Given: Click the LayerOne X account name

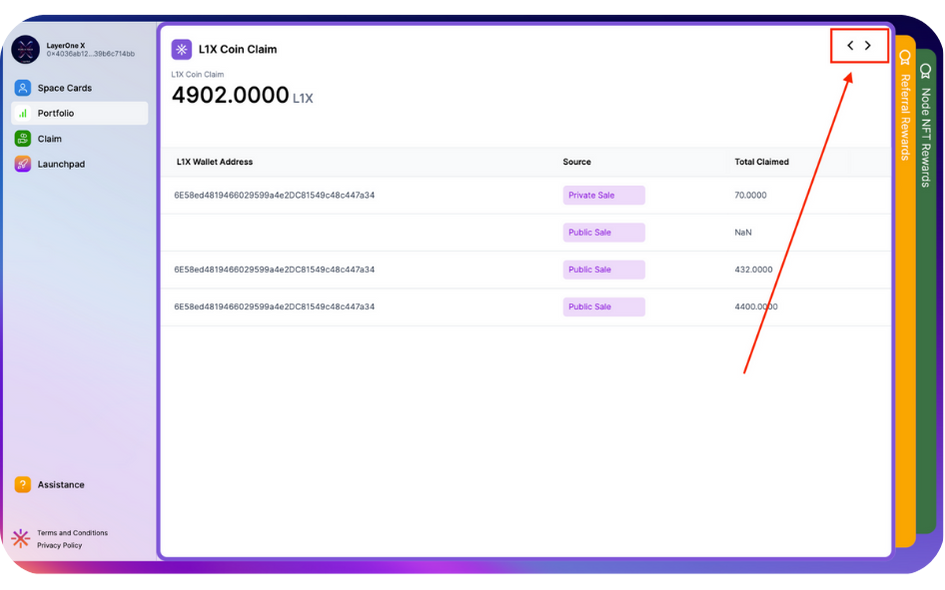Looking at the screenshot, I should point(66,45).
